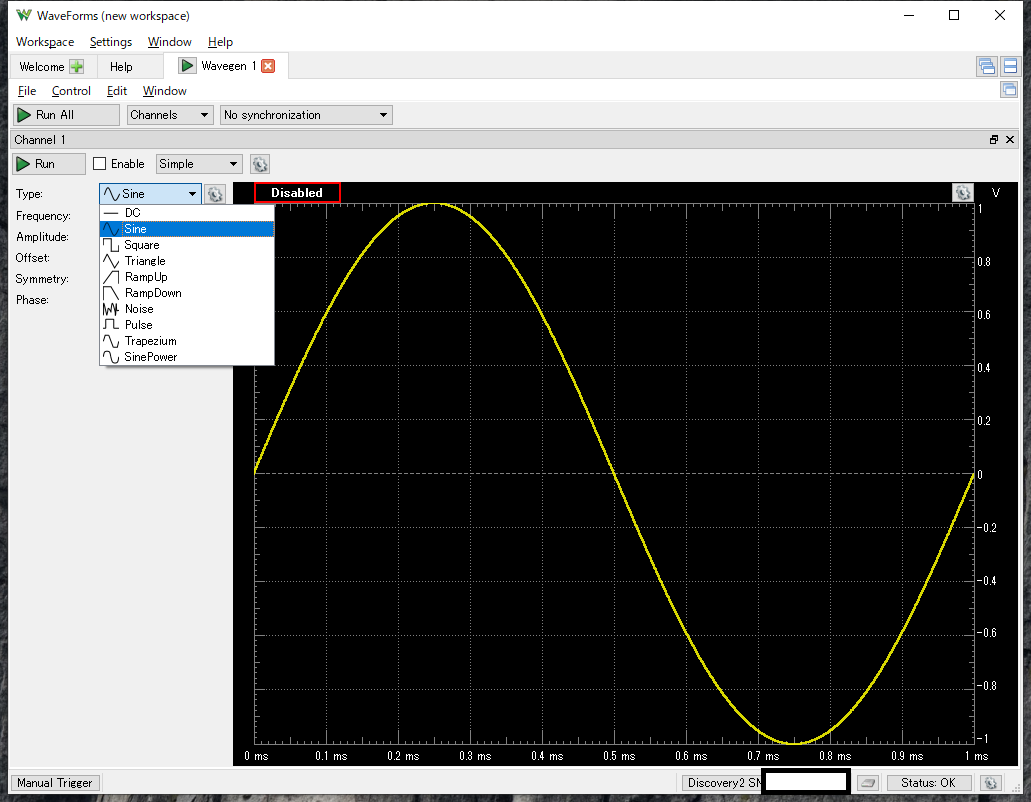Click the Amplitude label
Viewport: 1031px width, 802px height.
coord(42,237)
